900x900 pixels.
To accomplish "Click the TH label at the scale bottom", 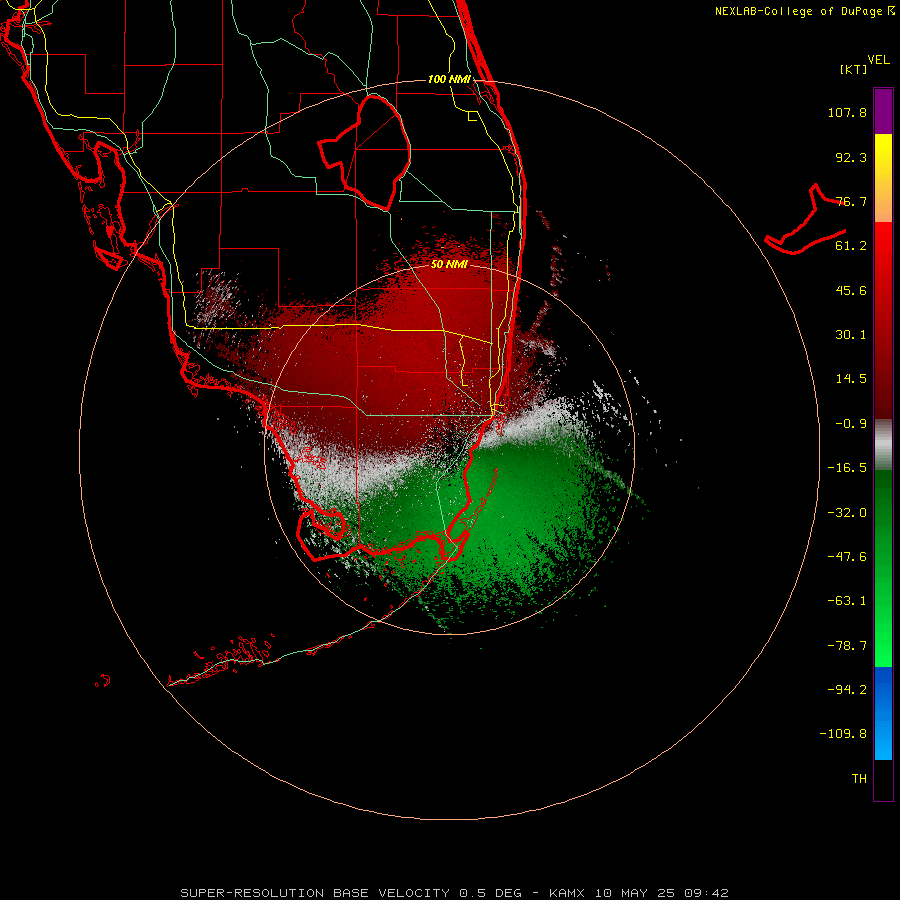I will click(859, 779).
